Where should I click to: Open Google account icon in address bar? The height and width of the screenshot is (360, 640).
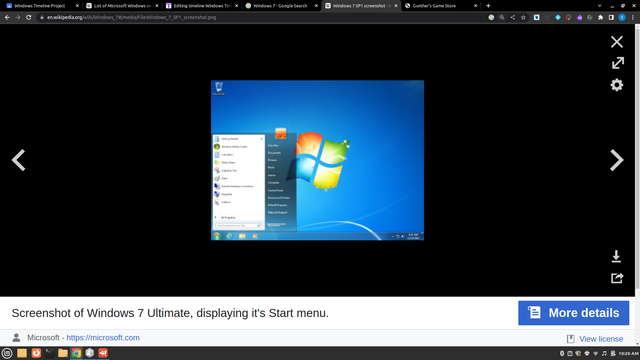pos(491,18)
